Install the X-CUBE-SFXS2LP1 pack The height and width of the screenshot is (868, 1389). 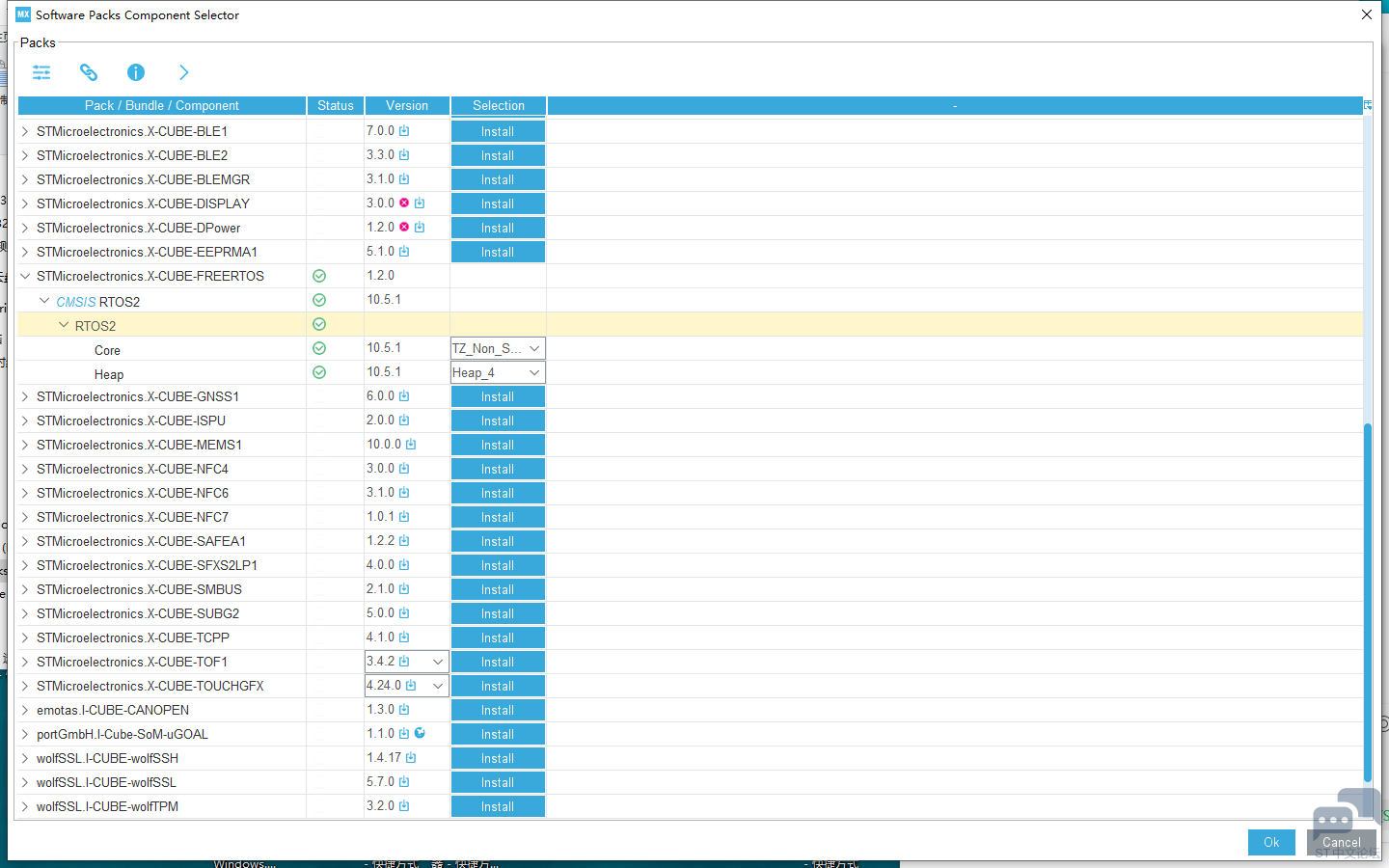[498, 565]
